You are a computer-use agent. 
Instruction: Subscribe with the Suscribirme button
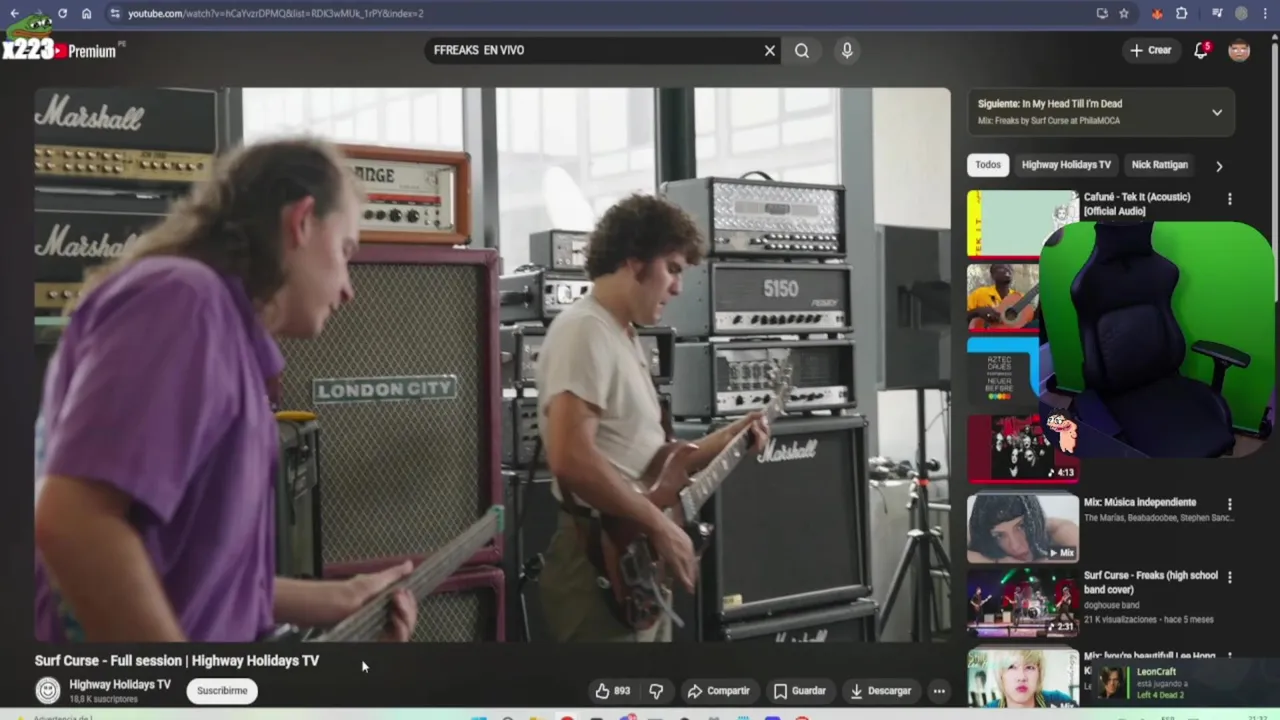click(x=222, y=691)
